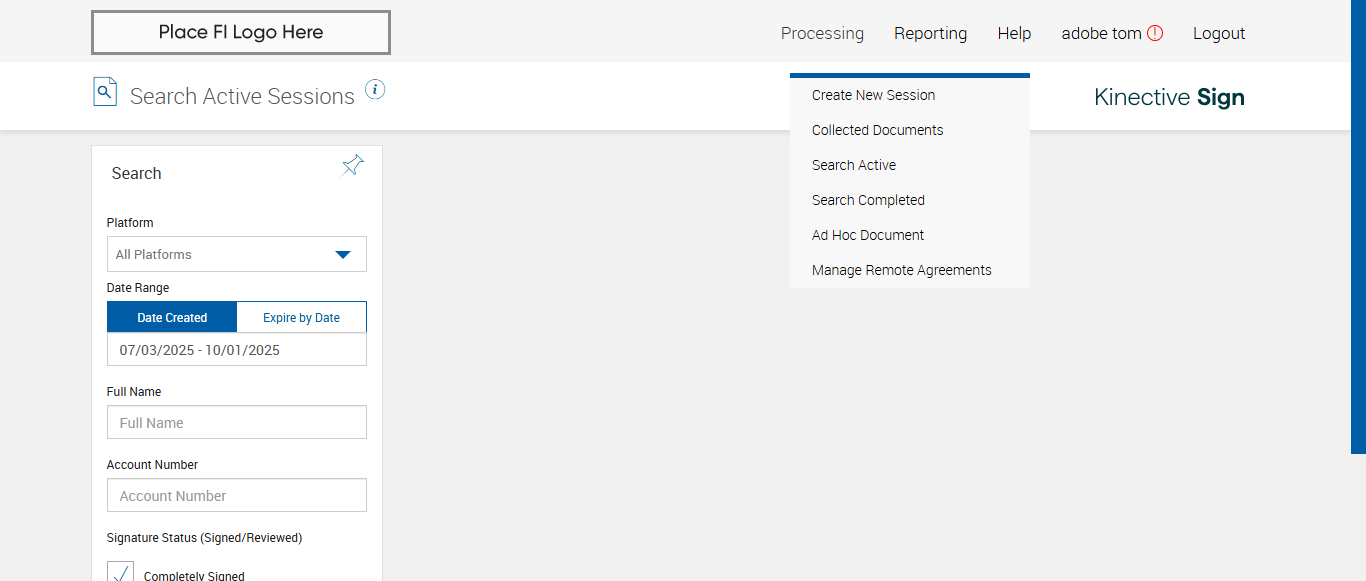Image resolution: width=1366 pixels, height=581 pixels.
Task: Click the red alert icon beside adobe tom
Action: pos(1155,33)
